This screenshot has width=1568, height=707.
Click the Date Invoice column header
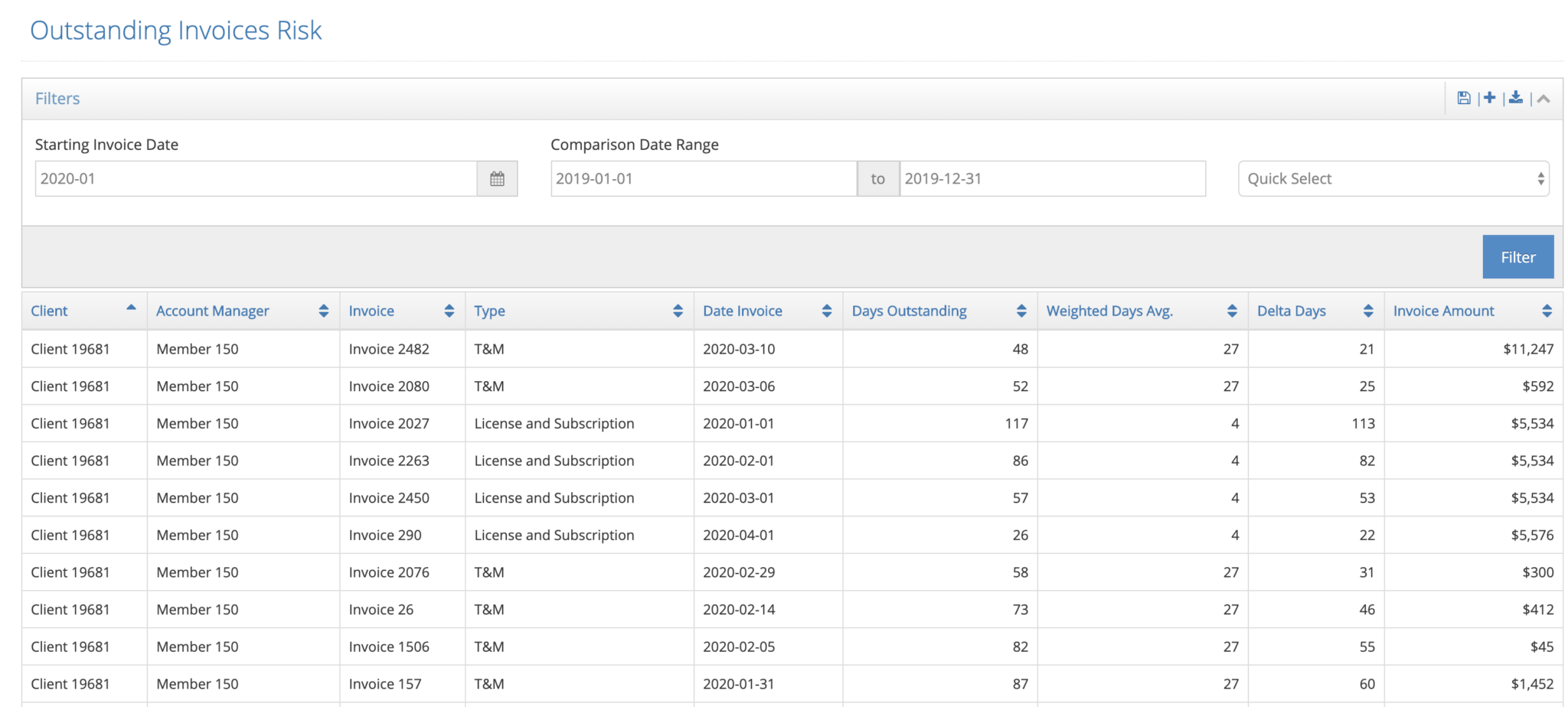coord(742,311)
